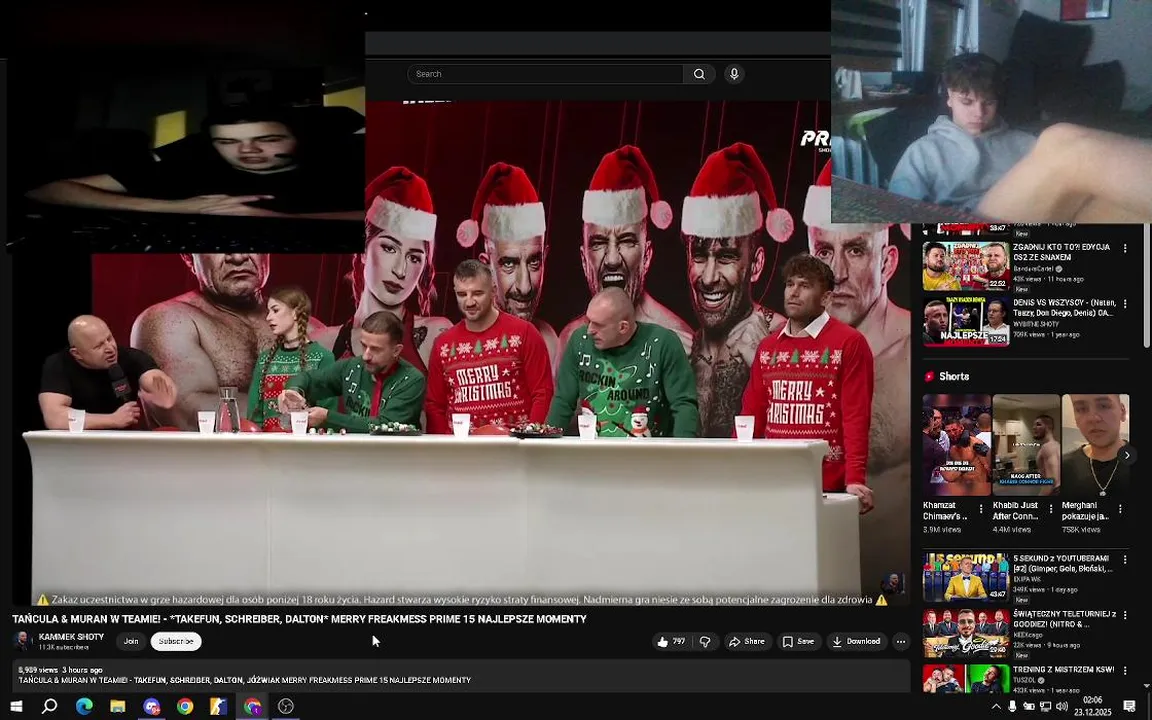
Task: Open network status tray icon
Action: 1045,707
